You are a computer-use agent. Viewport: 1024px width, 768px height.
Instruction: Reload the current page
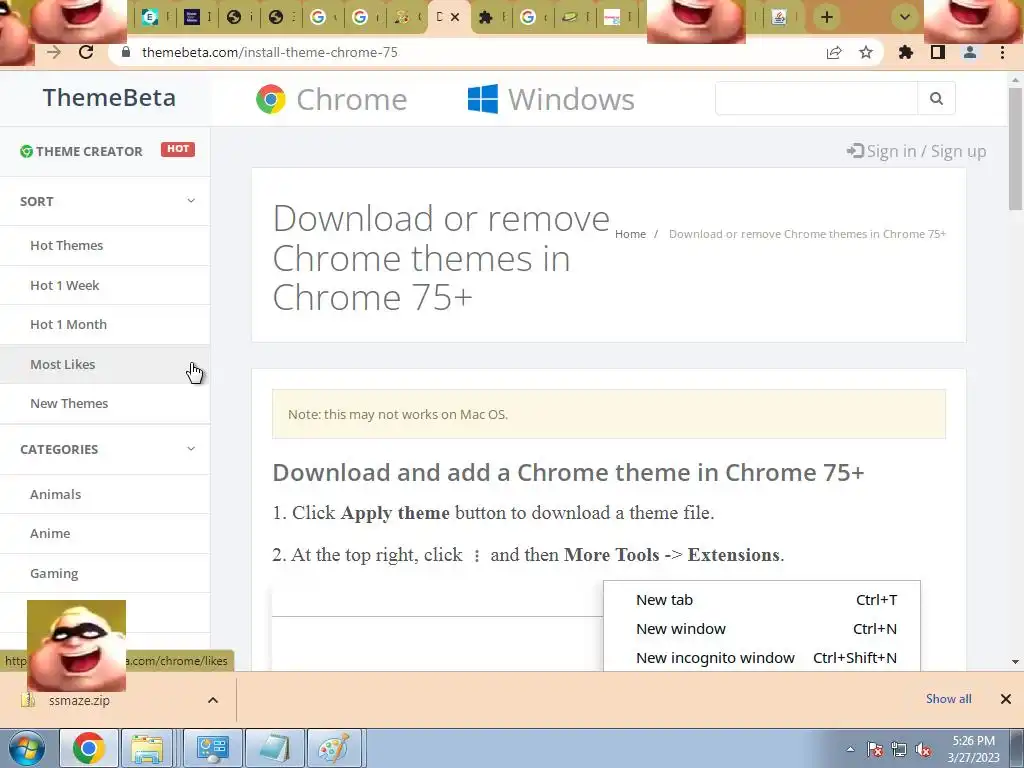pyautogui.click(x=86, y=52)
